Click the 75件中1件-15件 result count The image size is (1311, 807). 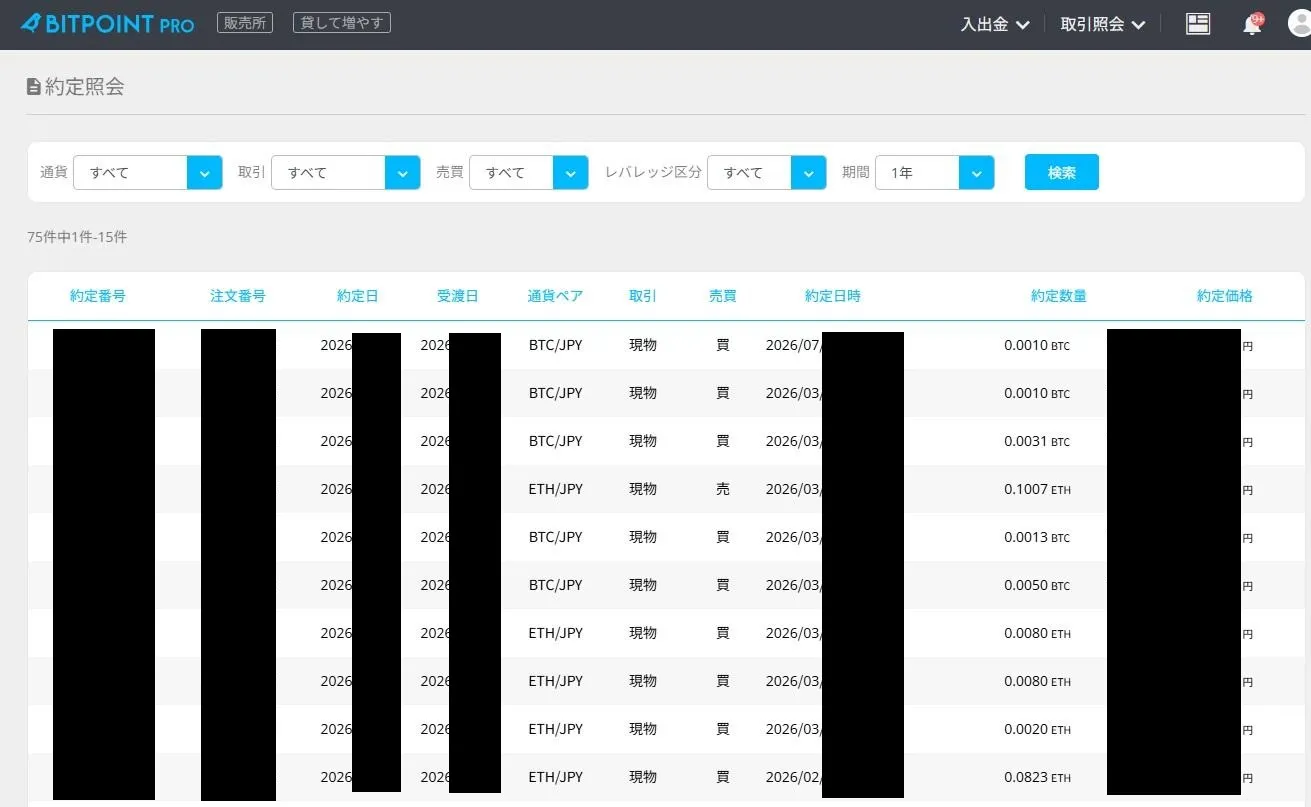(x=77, y=237)
